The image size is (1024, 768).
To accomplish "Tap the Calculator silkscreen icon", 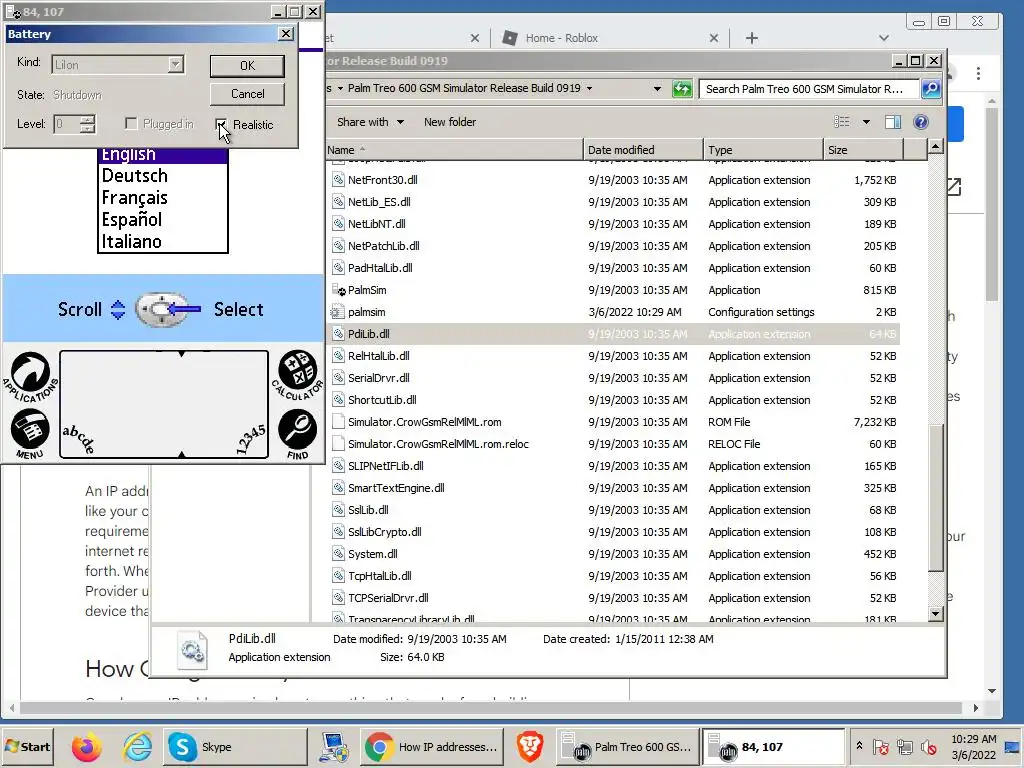I will click(297, 375).
